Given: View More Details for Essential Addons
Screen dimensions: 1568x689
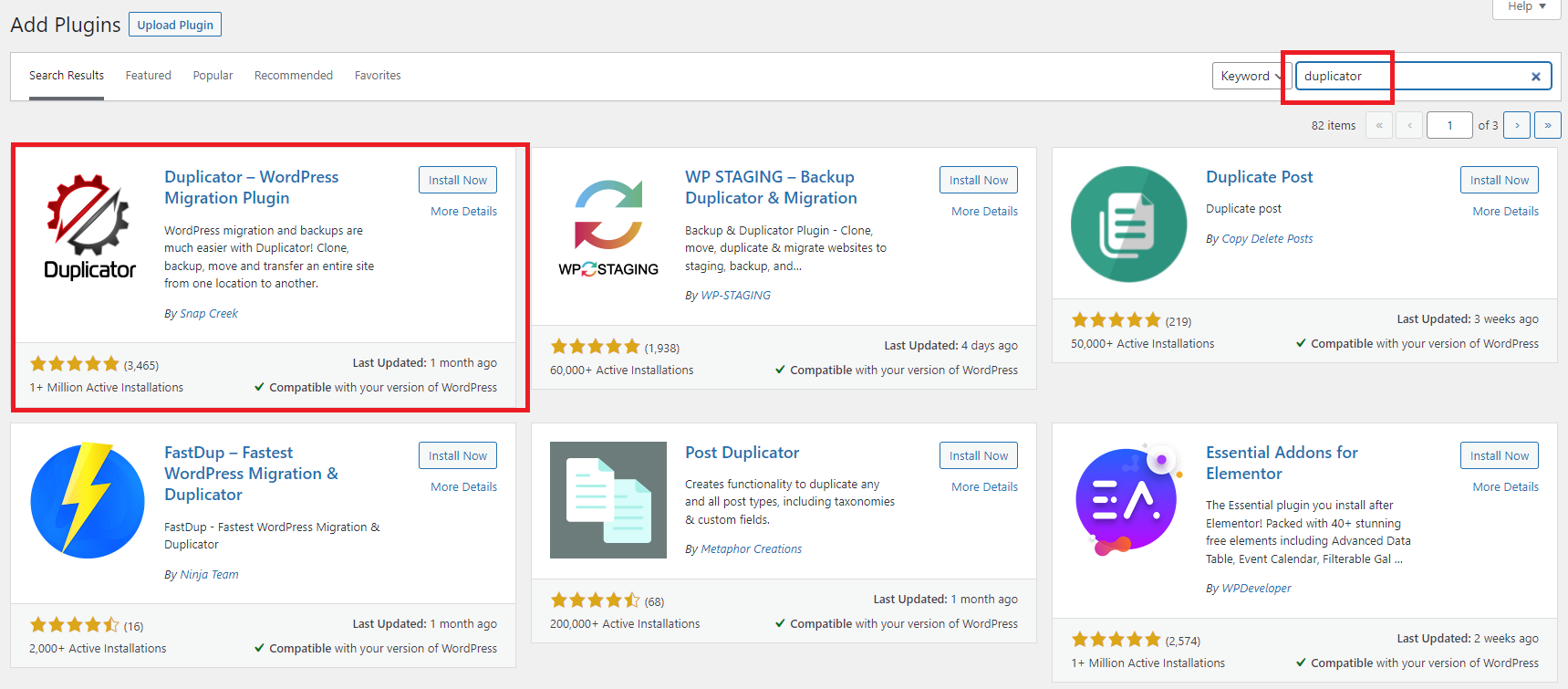Looking at the screenshot, I should [1506, 486].
